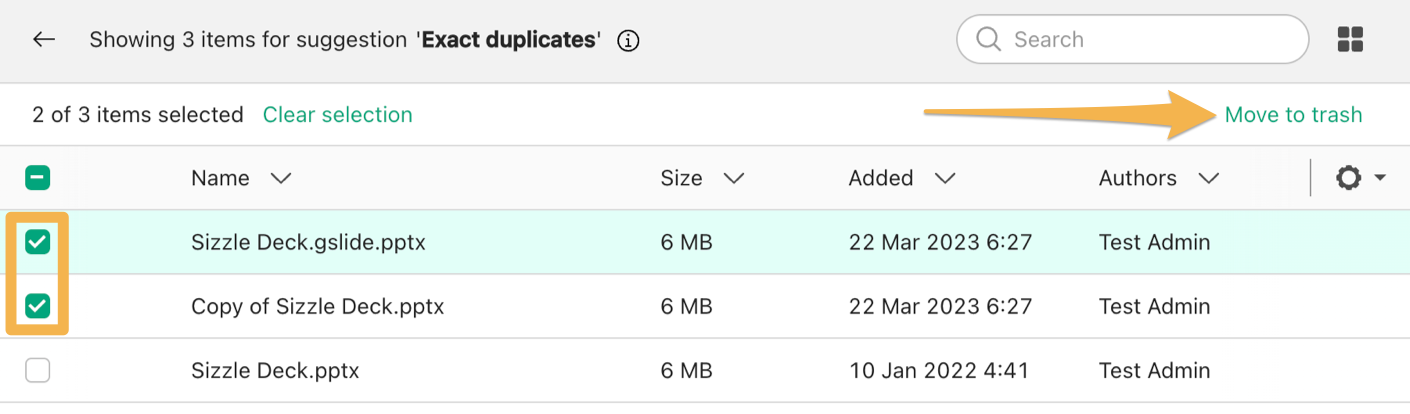Uncheck Sizzle Deck.gslide.pptx checkbox

tap(37, 242)
